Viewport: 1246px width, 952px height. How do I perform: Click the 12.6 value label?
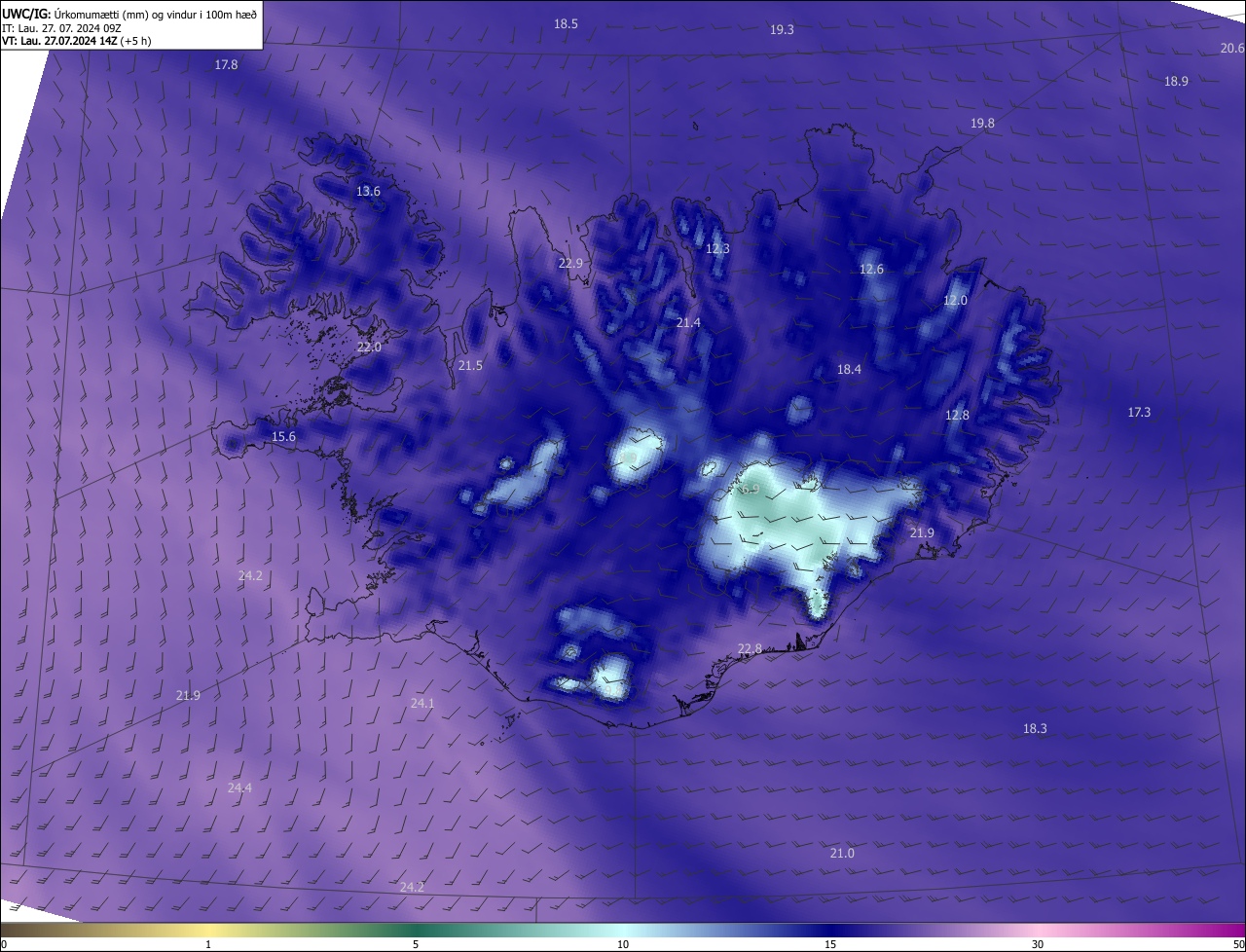(871, 270)
